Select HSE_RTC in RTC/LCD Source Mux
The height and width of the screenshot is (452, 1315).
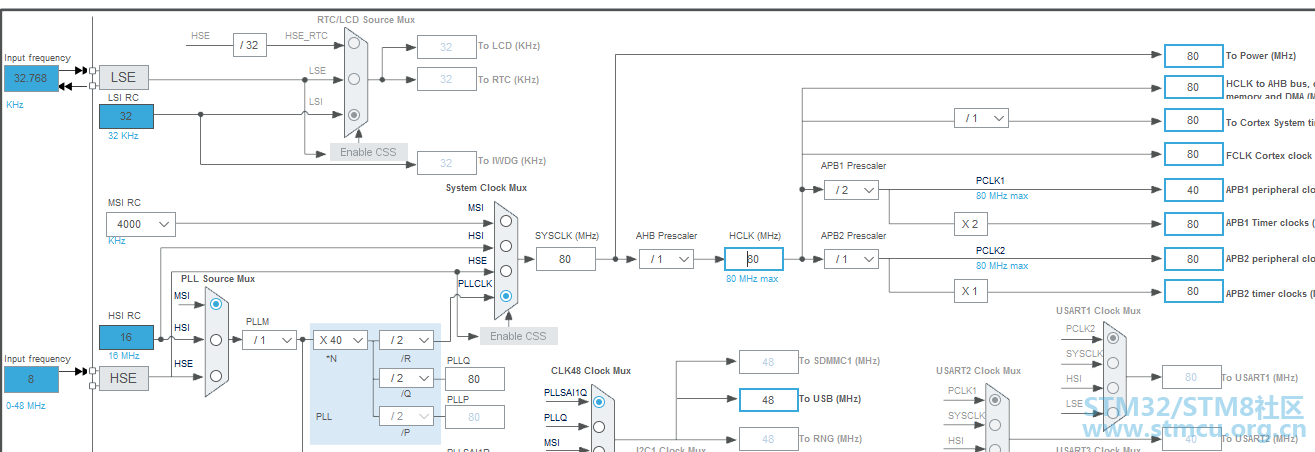pos(354,43)
